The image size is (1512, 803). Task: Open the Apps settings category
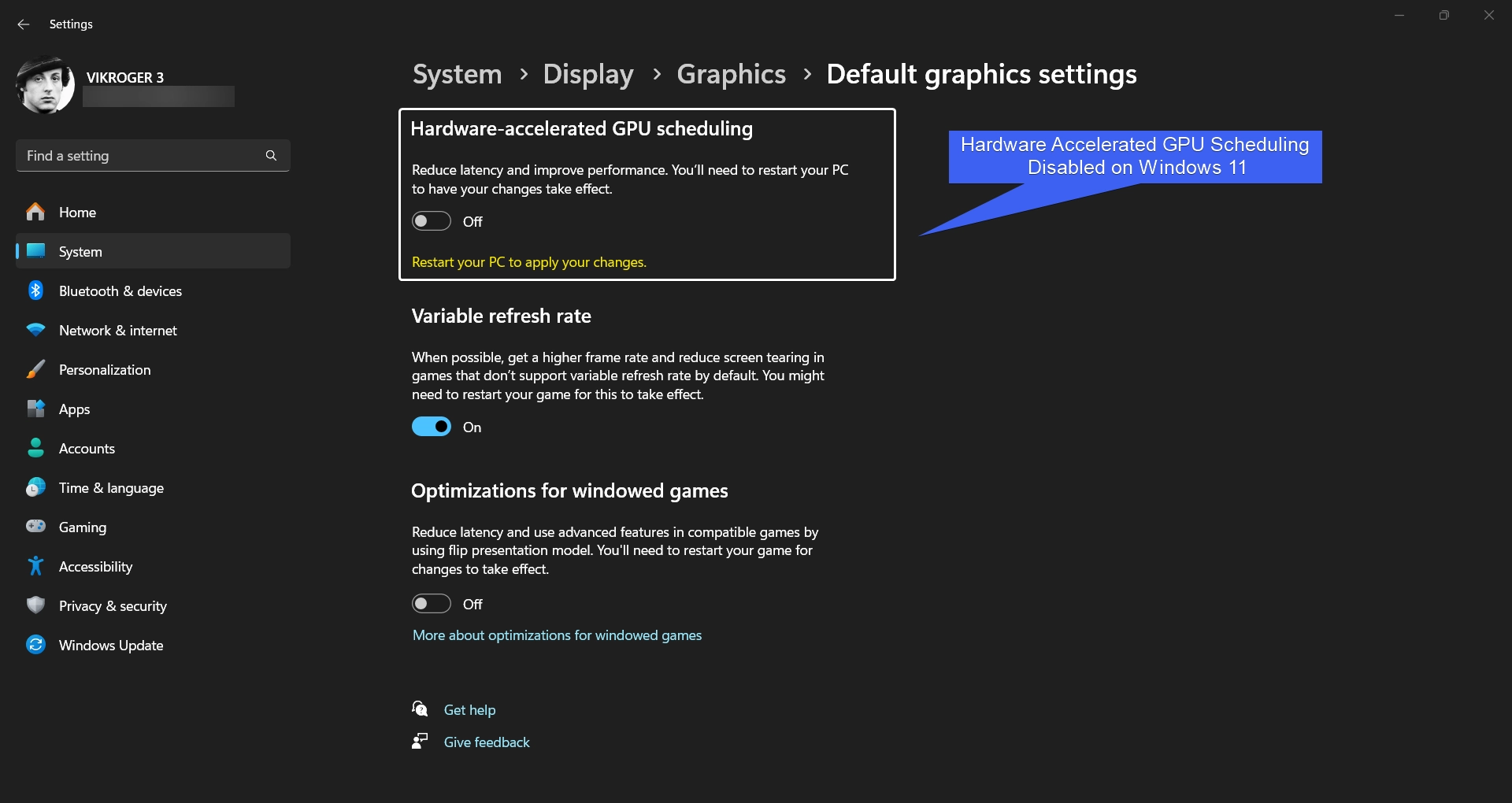click(x=153, y=409)
